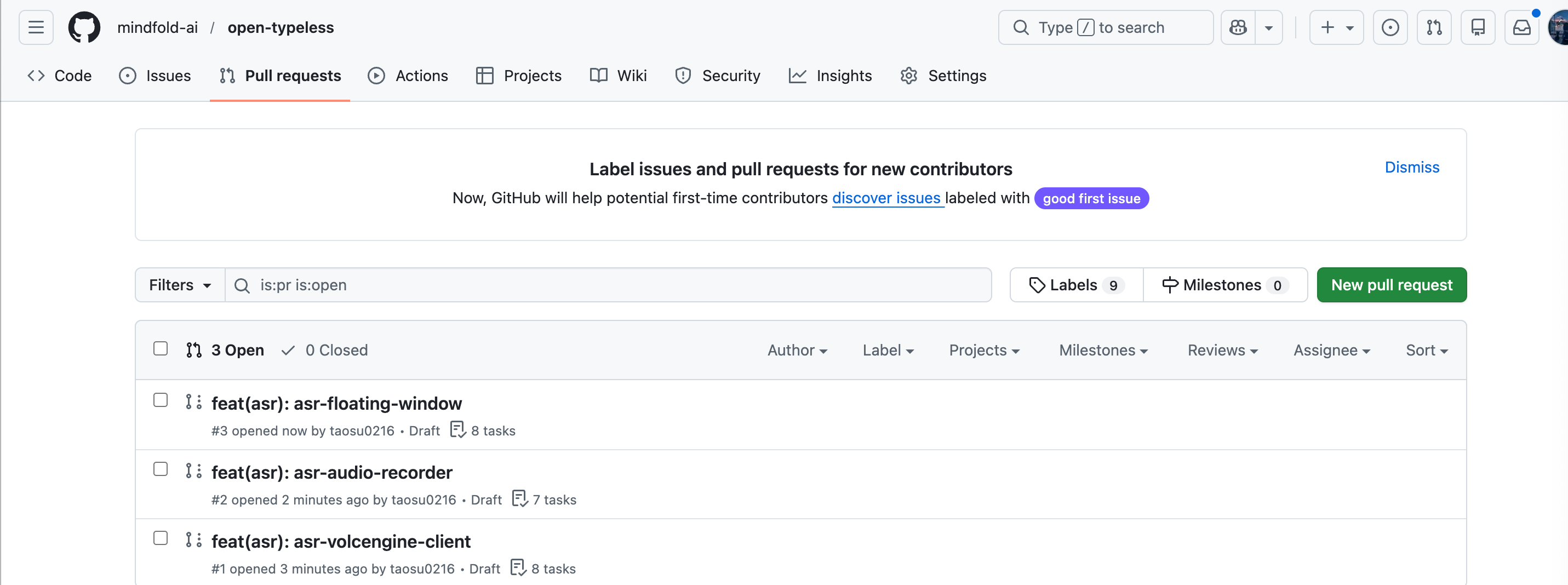Select the asr-audio-recorder pull request checkbox
1568x585 pixels.
pyautogui.click(x=161, y=469)
